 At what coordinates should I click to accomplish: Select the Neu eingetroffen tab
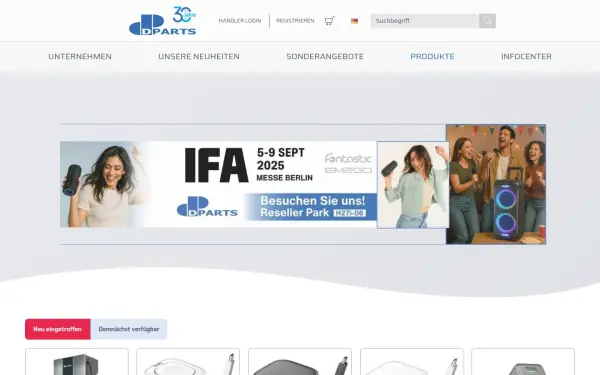tap(58, 329)
